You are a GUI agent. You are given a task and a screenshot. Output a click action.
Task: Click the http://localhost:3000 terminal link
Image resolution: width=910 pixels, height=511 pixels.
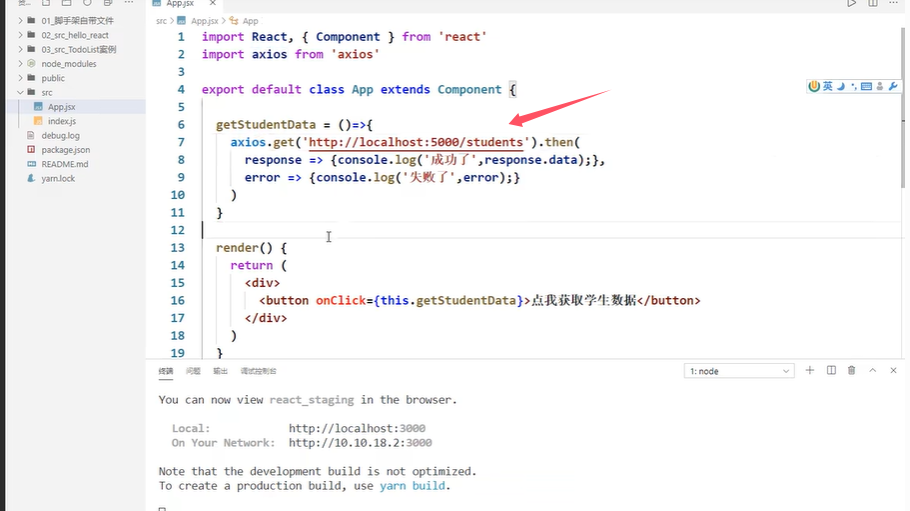(357, 429)
